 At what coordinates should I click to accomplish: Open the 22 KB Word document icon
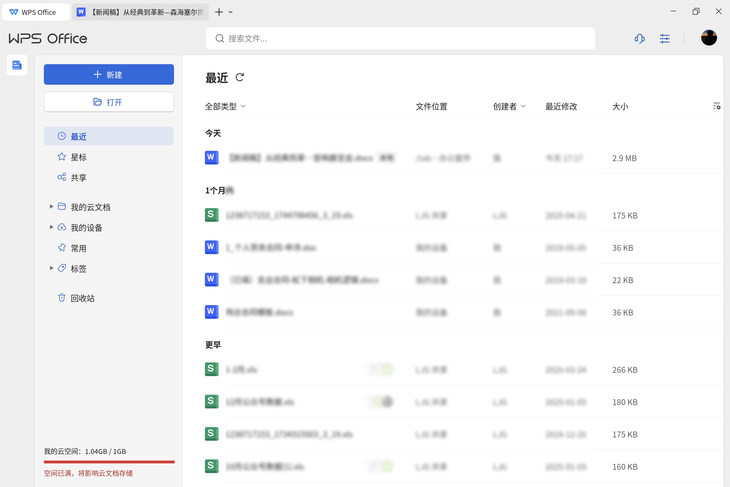tap(211, 279)
